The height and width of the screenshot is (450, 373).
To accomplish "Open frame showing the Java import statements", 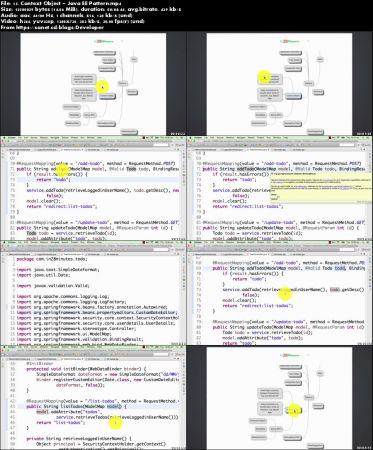I will pyautogui.click(x=93, y=293).
